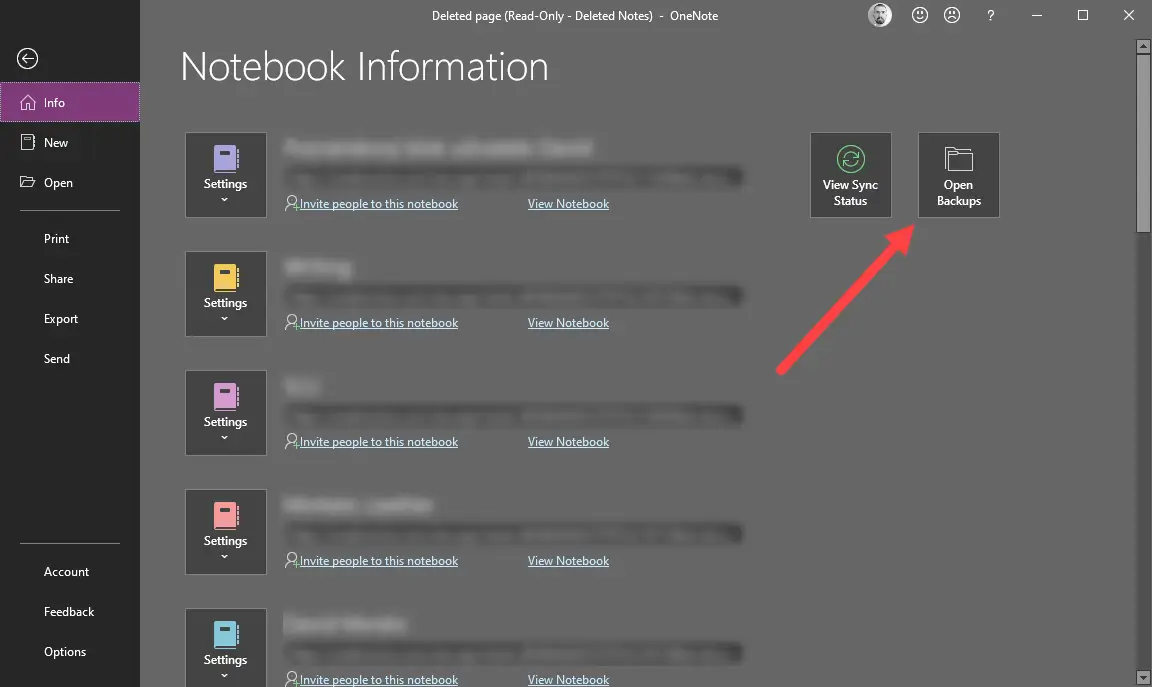Send a smile feedback icon
1152x687 pixels.
[x=919, y=15]
